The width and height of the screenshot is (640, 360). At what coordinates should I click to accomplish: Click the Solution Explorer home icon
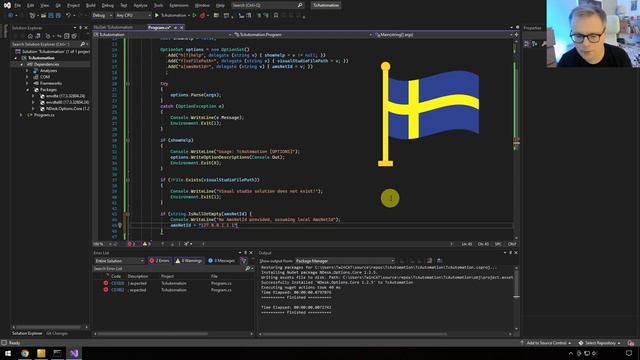point(30,36)
